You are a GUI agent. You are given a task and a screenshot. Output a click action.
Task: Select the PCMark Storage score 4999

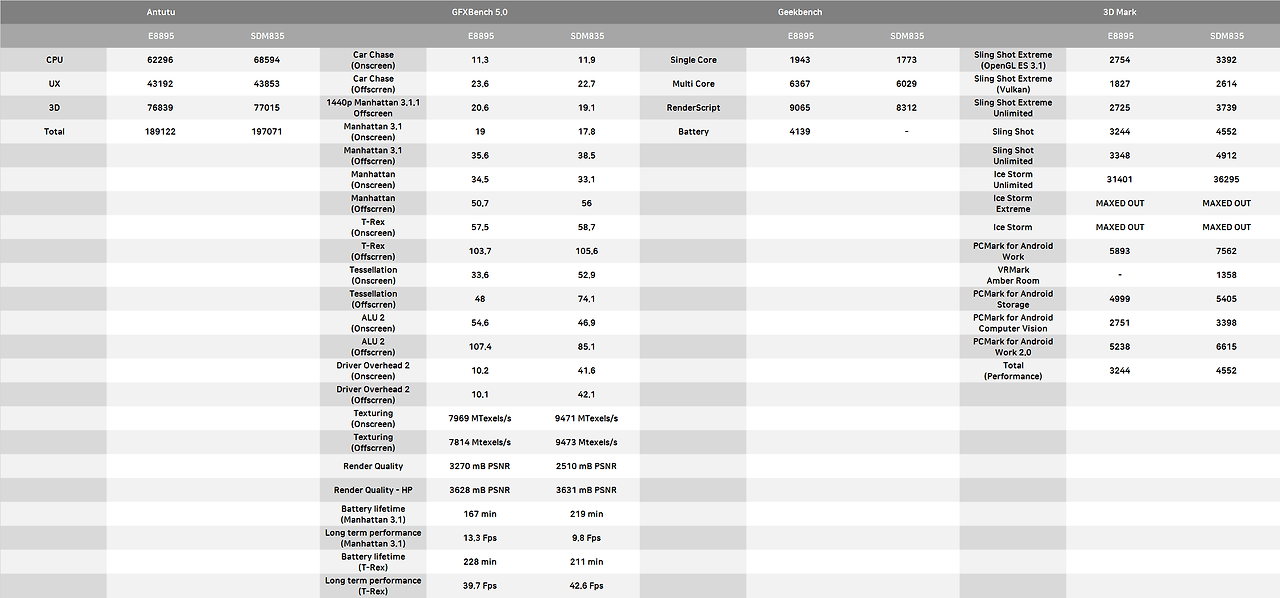(1120, 299)
